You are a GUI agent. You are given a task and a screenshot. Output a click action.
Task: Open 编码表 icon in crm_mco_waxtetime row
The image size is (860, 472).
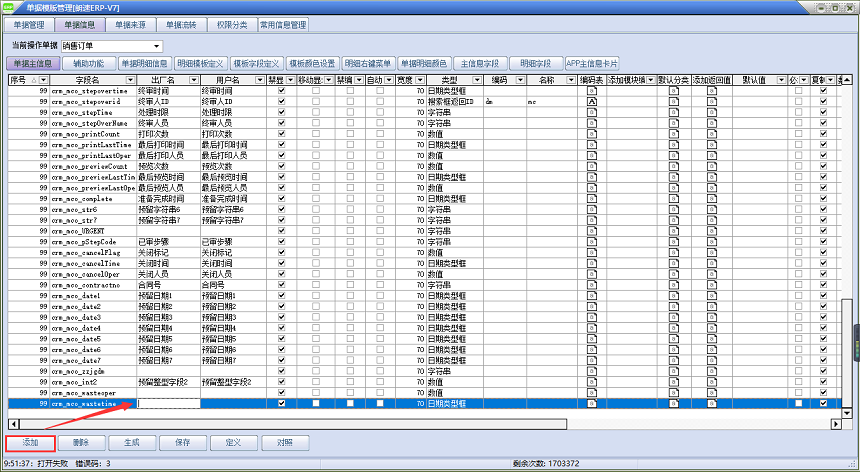[592, 403]
